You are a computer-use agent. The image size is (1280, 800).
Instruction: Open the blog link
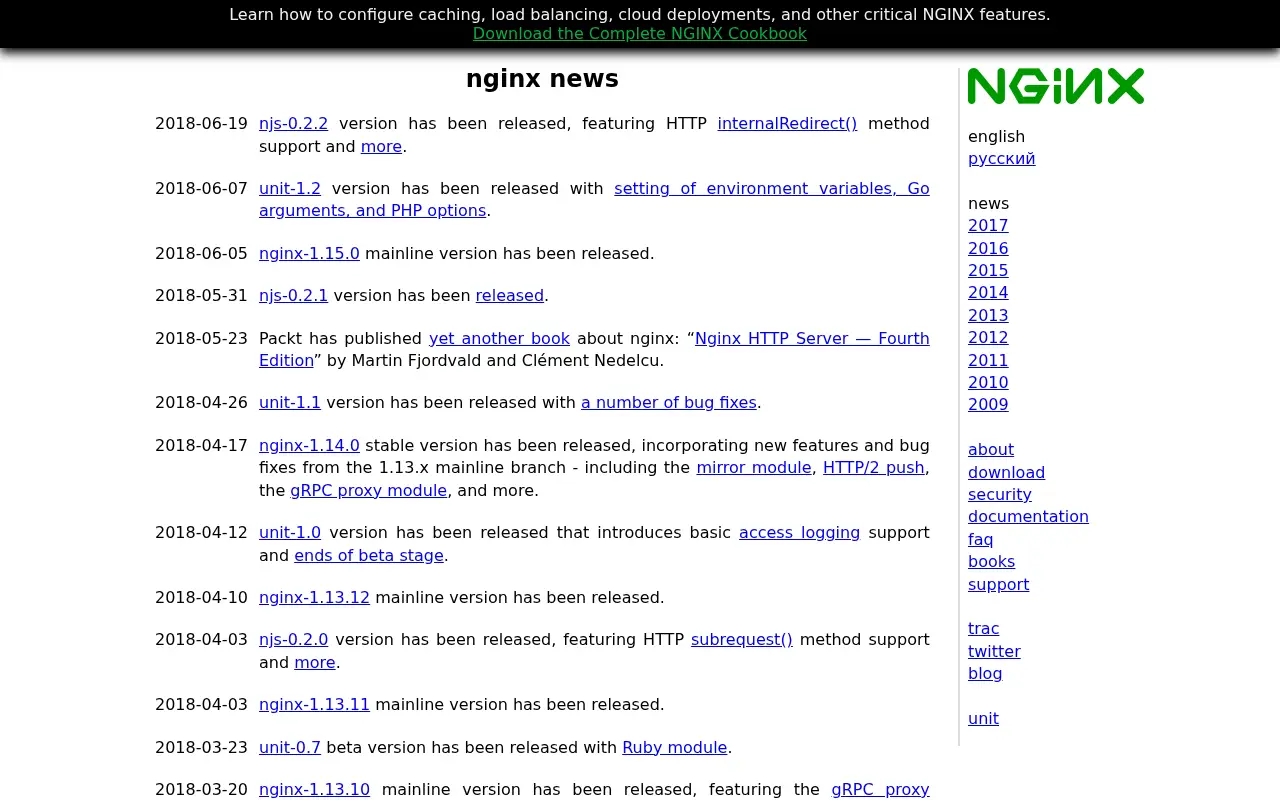(985, 673)
